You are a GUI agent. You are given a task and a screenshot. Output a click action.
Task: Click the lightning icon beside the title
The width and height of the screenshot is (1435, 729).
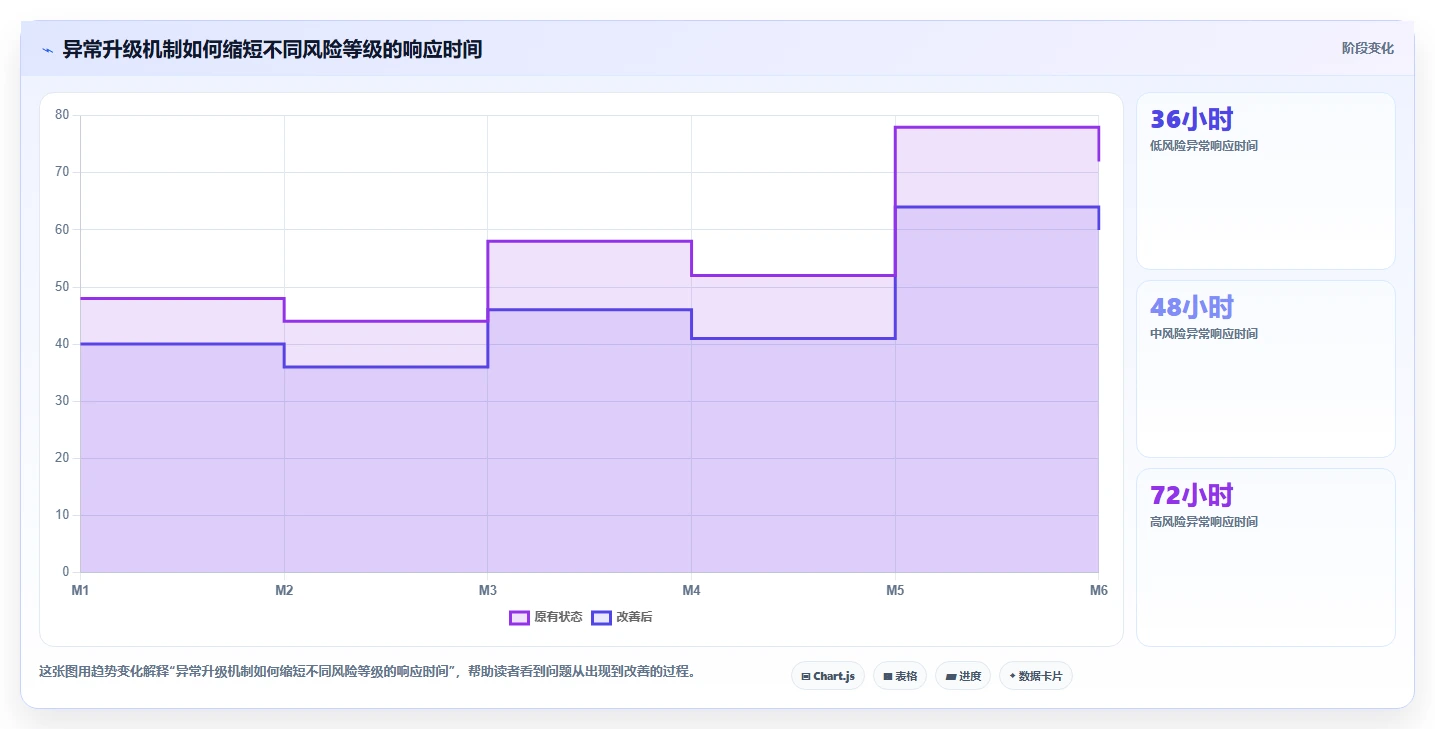pos(47,49)
